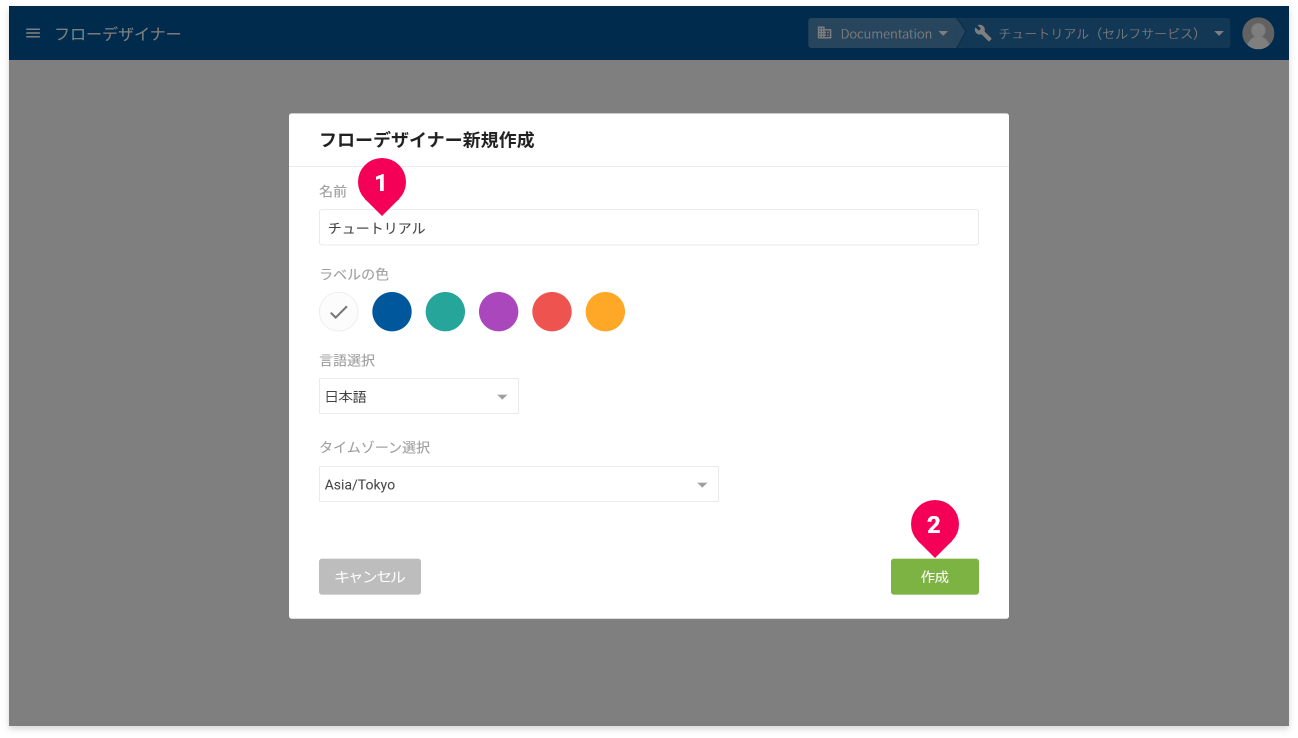Click the ラベルの色 label text
Viewport: 1298px width, 738px height.
coord(354,273)
